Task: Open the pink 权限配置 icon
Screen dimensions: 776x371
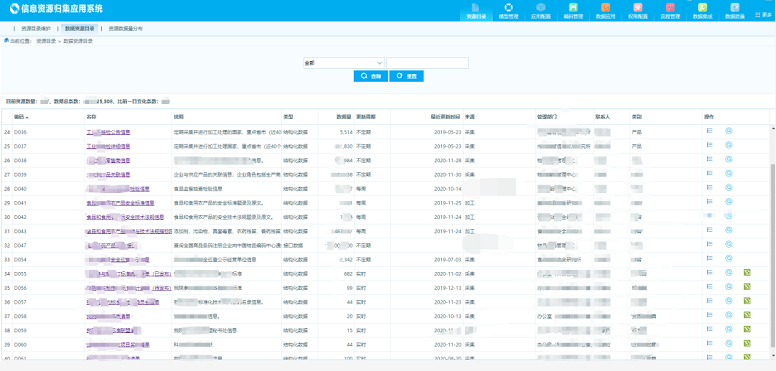Action: coord(638,7)
